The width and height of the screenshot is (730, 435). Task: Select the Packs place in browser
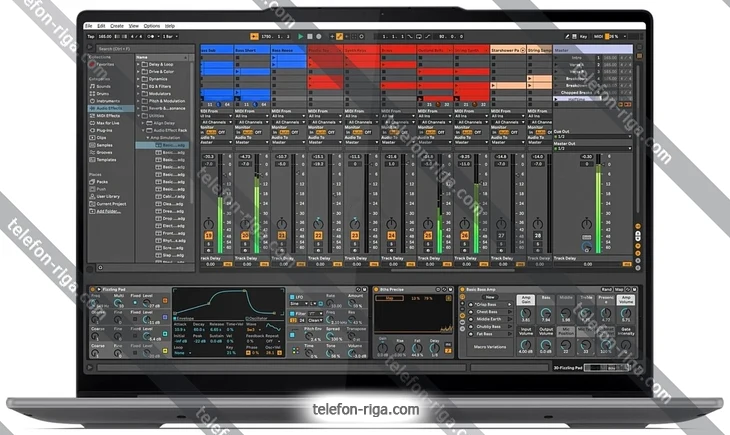(x=100, y=183)
